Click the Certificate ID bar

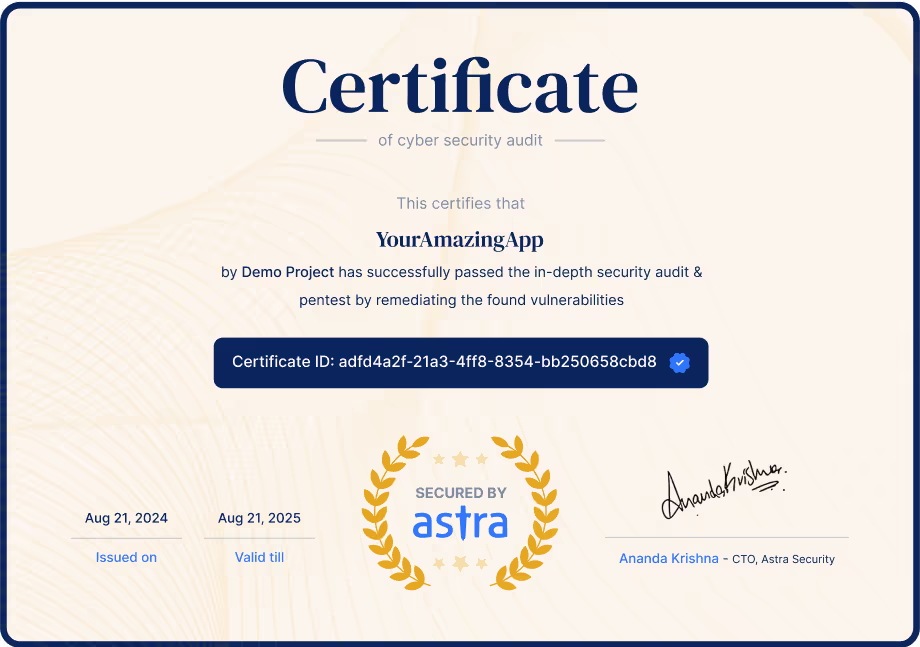[461, 363]
